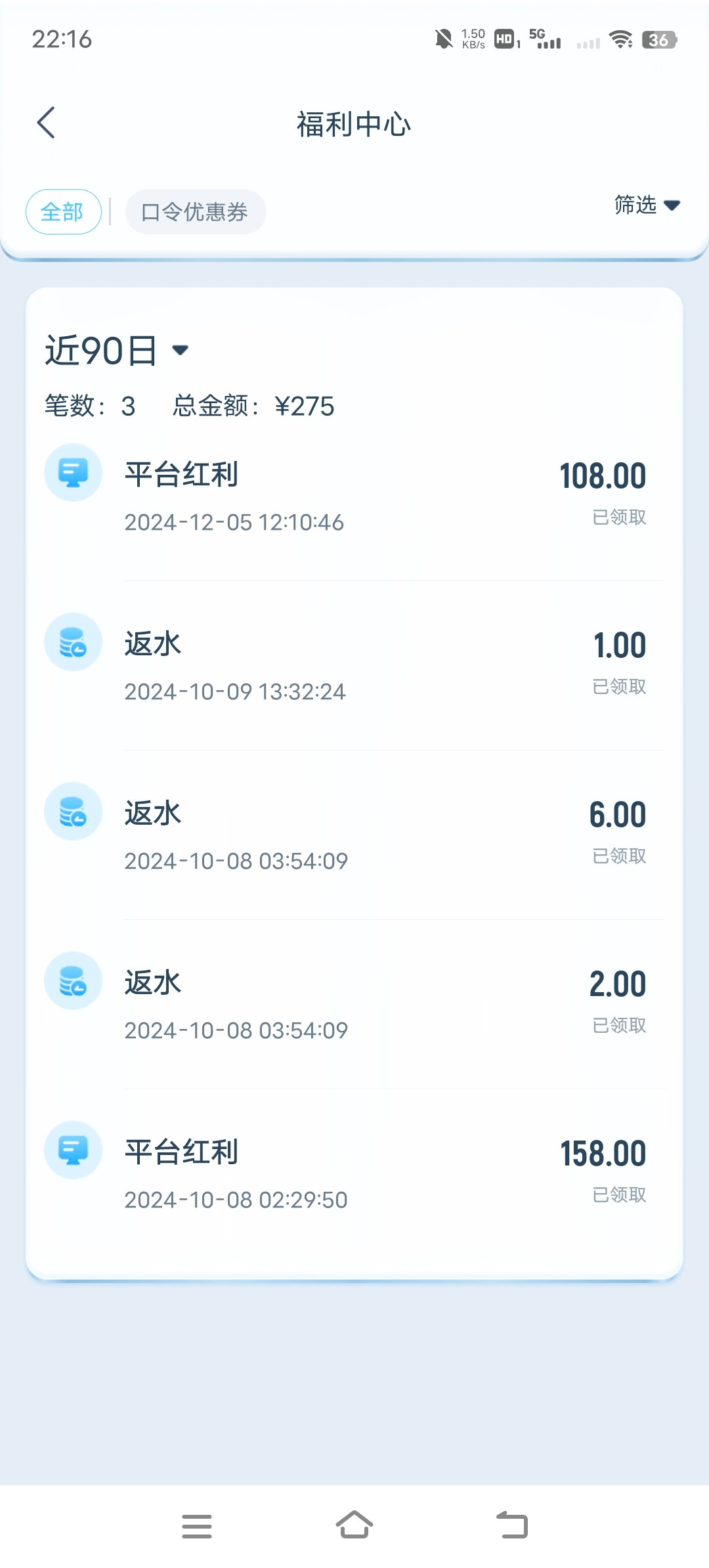Click the arrow next to 近90日

point(181,350)
